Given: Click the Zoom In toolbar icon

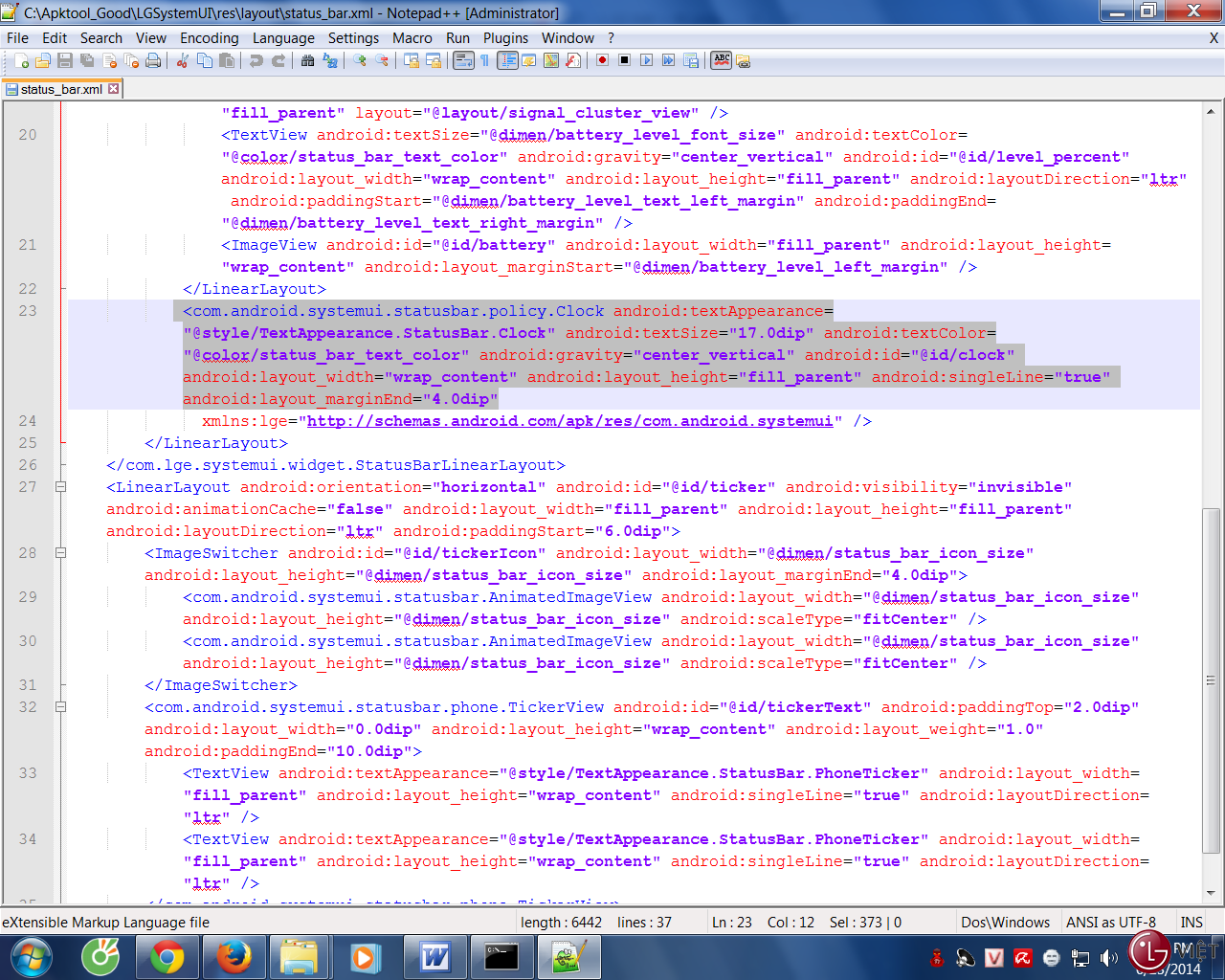Looking at the screenshot, I should click(360, 60).
